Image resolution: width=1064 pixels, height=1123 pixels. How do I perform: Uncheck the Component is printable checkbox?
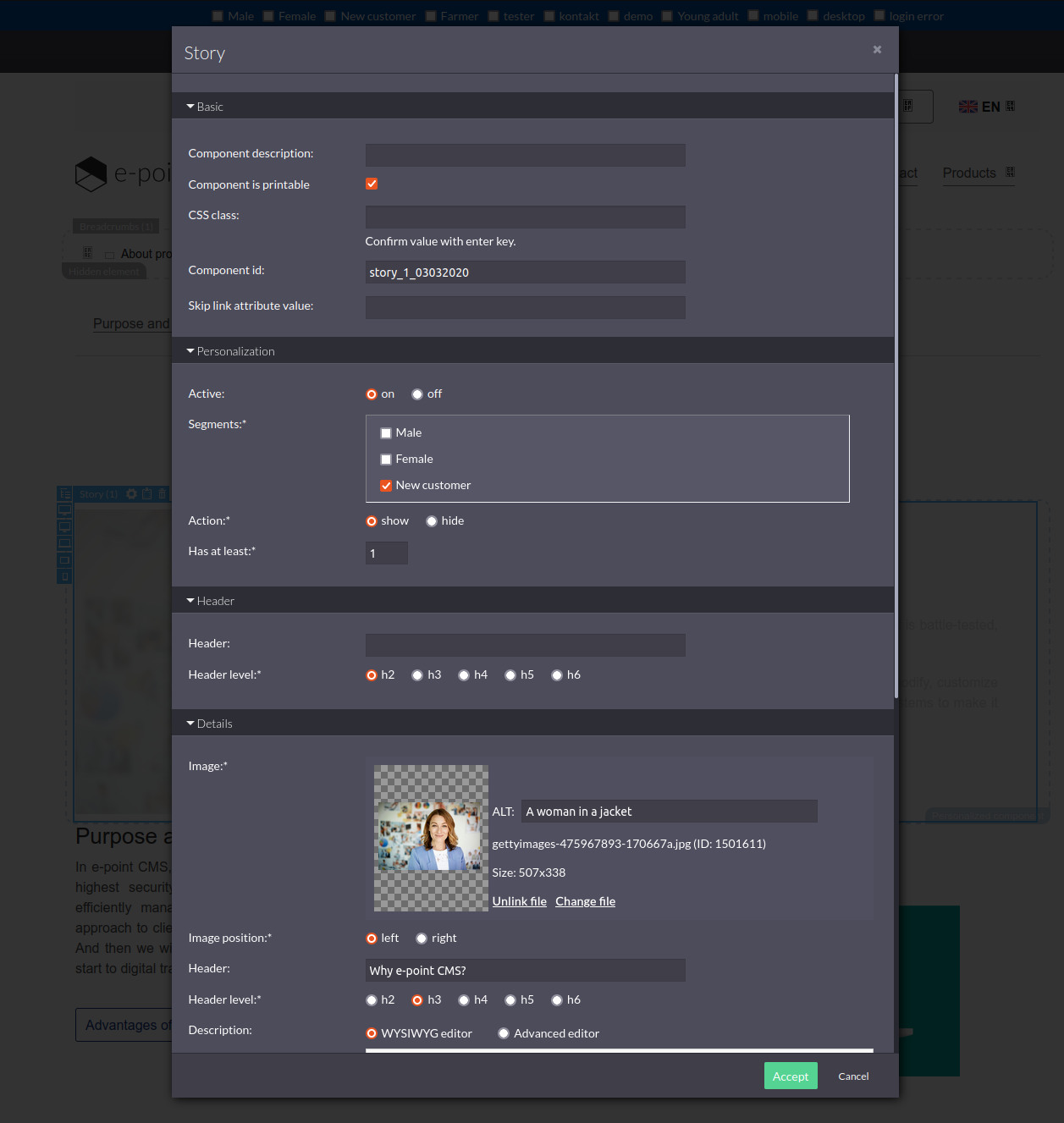coord(372,183)
